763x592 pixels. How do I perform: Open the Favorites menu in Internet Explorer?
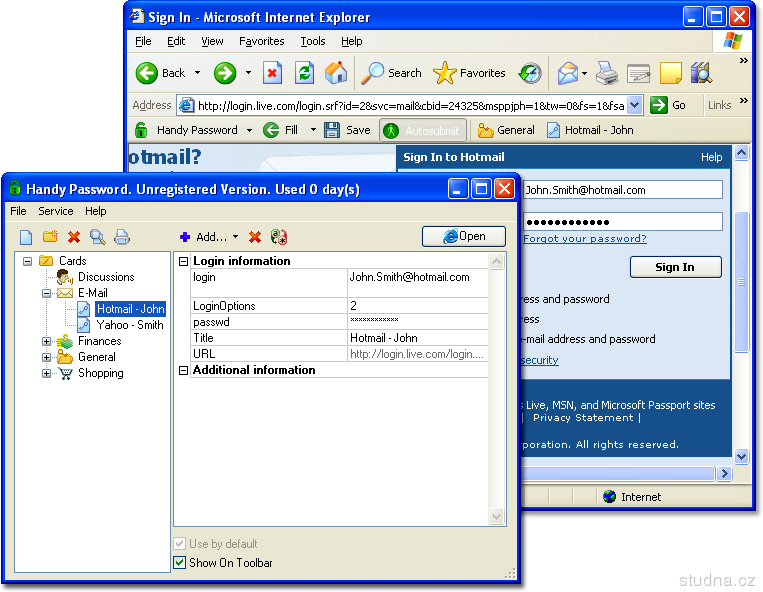coord(262,41)
